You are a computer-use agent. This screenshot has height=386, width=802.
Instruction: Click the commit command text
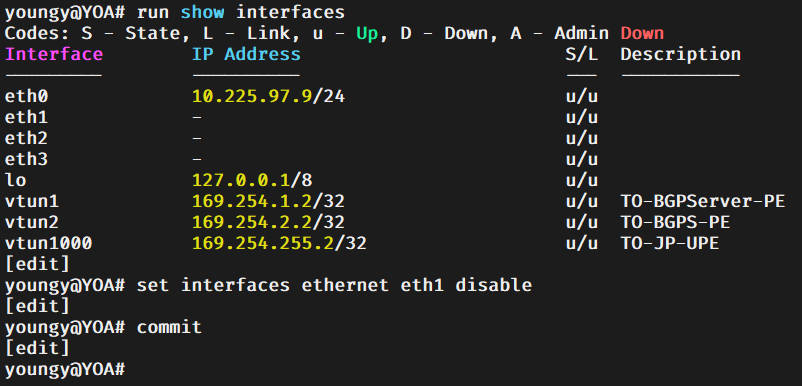[169, 327]
